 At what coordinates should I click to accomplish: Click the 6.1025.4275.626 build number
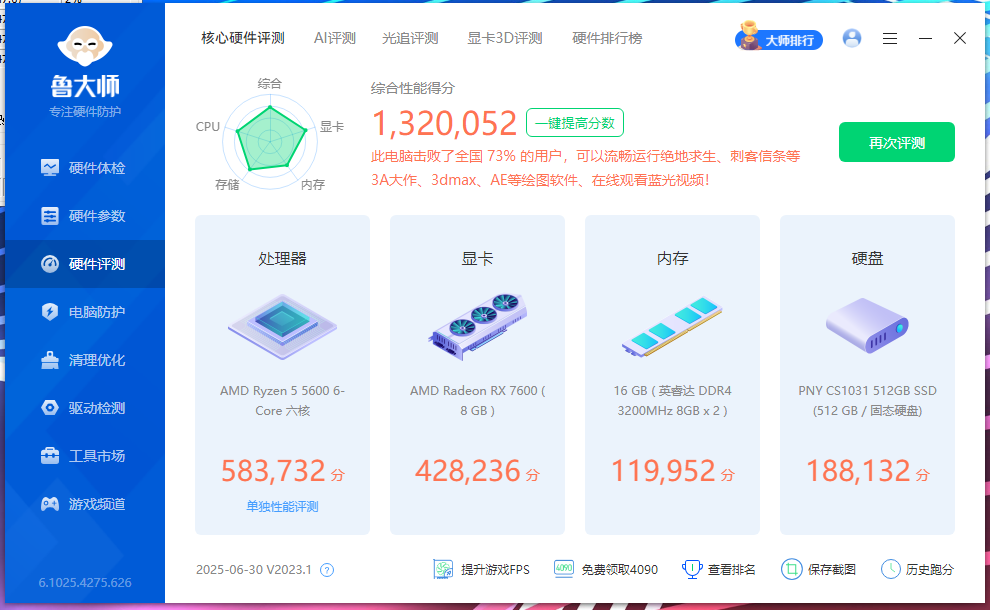(x=85, y=583)
